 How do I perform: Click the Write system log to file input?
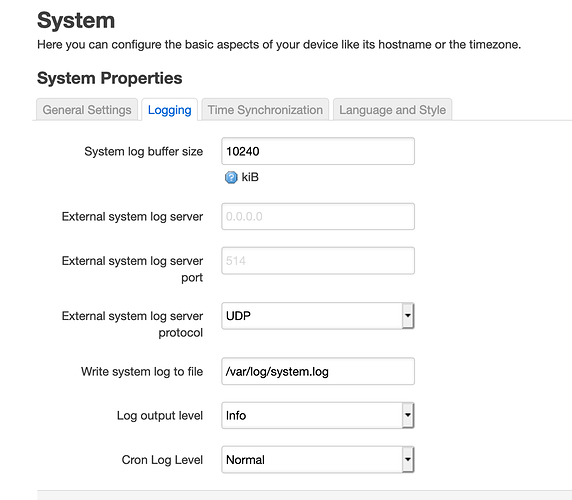pyautogui.click(x=318, y=371)
